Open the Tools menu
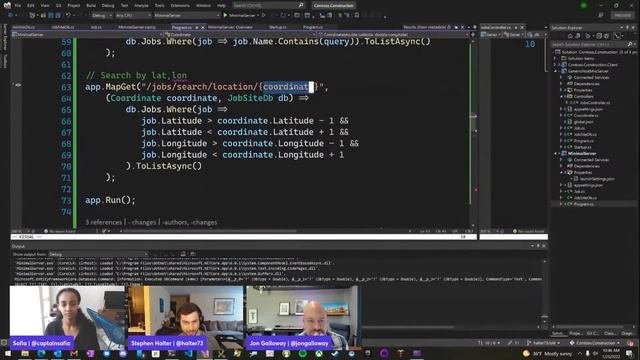This screenshot has width=640, height=360. (160, 6)
